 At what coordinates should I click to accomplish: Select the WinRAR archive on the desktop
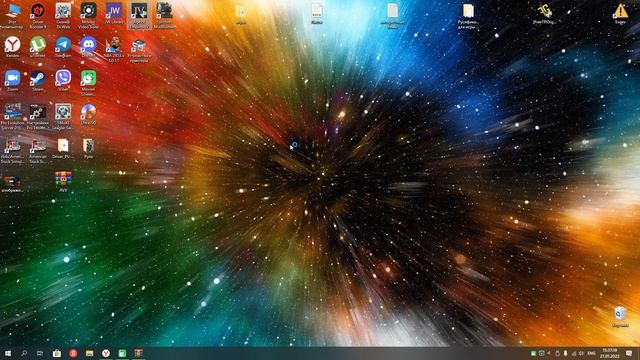[63, 182]
